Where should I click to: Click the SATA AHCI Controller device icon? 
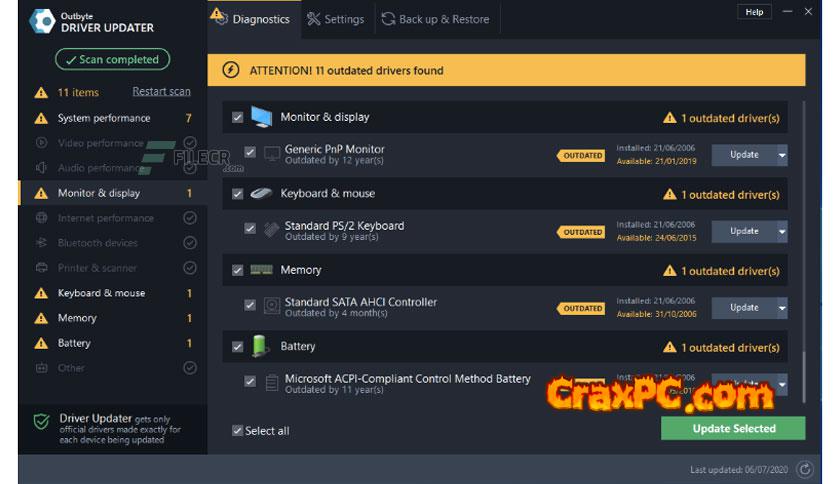(272, 306)
